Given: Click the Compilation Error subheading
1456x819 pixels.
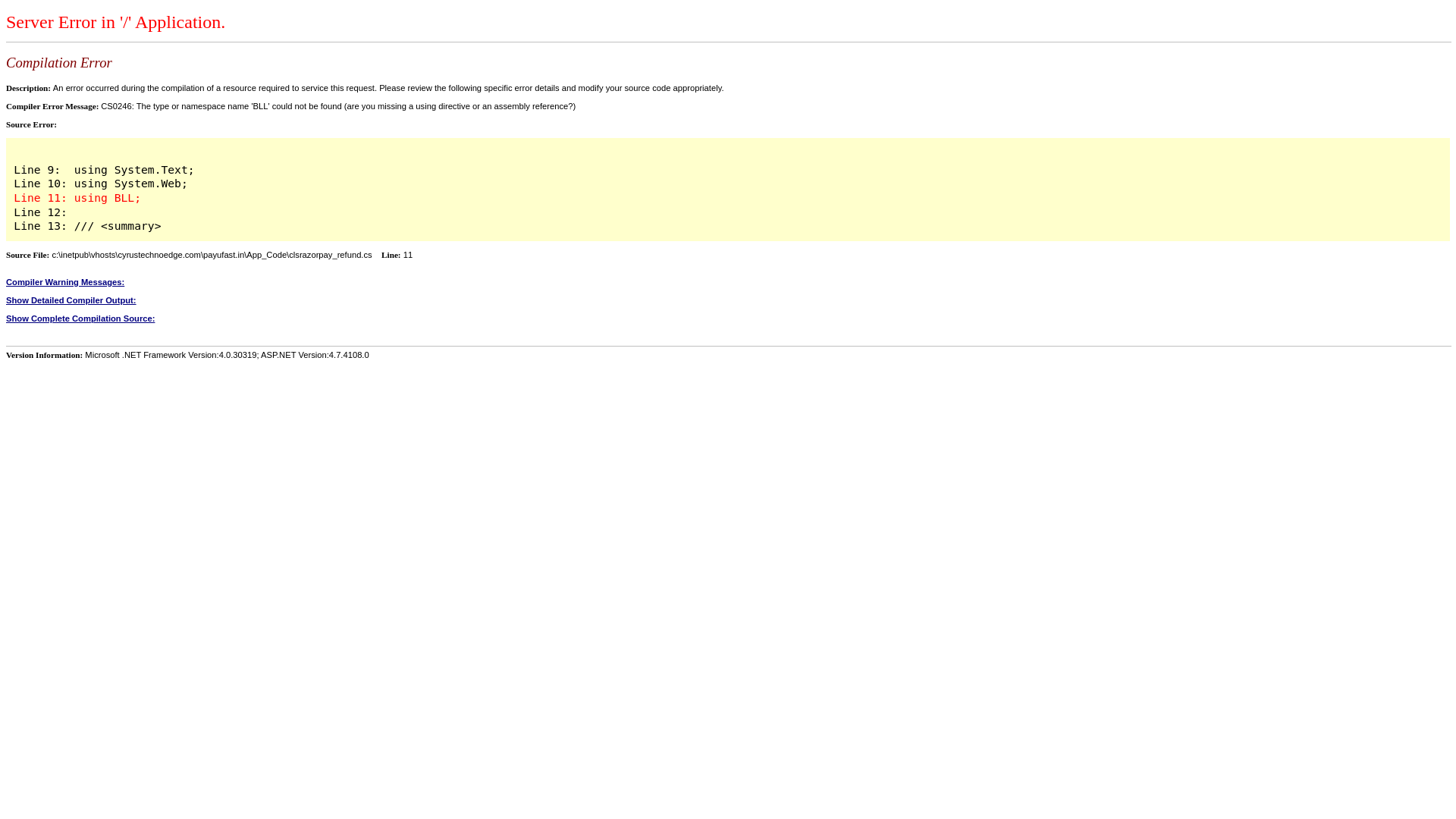Looking at the screenshot, I should [59, 63].
